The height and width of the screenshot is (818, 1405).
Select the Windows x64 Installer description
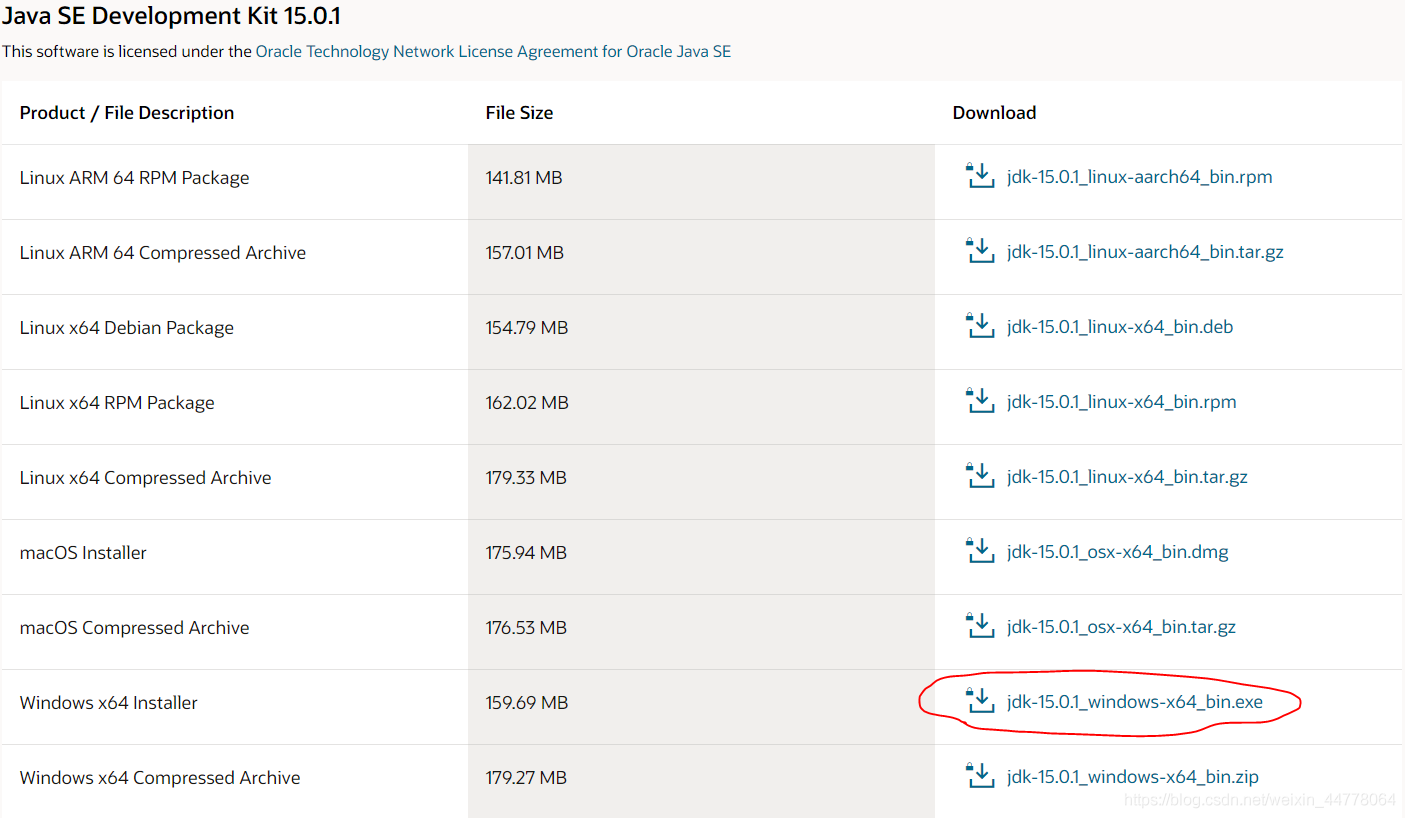pos(109,703)
